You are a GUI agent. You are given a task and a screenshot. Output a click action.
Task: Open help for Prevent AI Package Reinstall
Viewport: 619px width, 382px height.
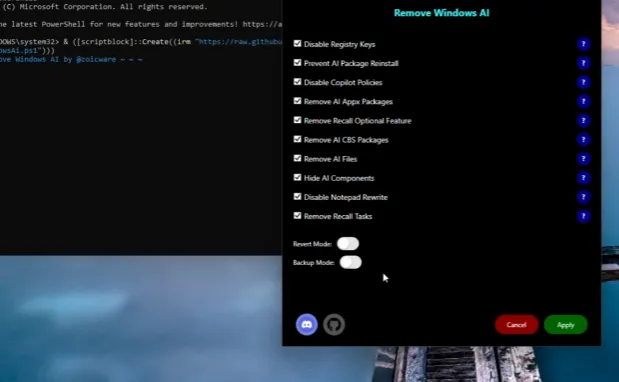tap(583, 63)
